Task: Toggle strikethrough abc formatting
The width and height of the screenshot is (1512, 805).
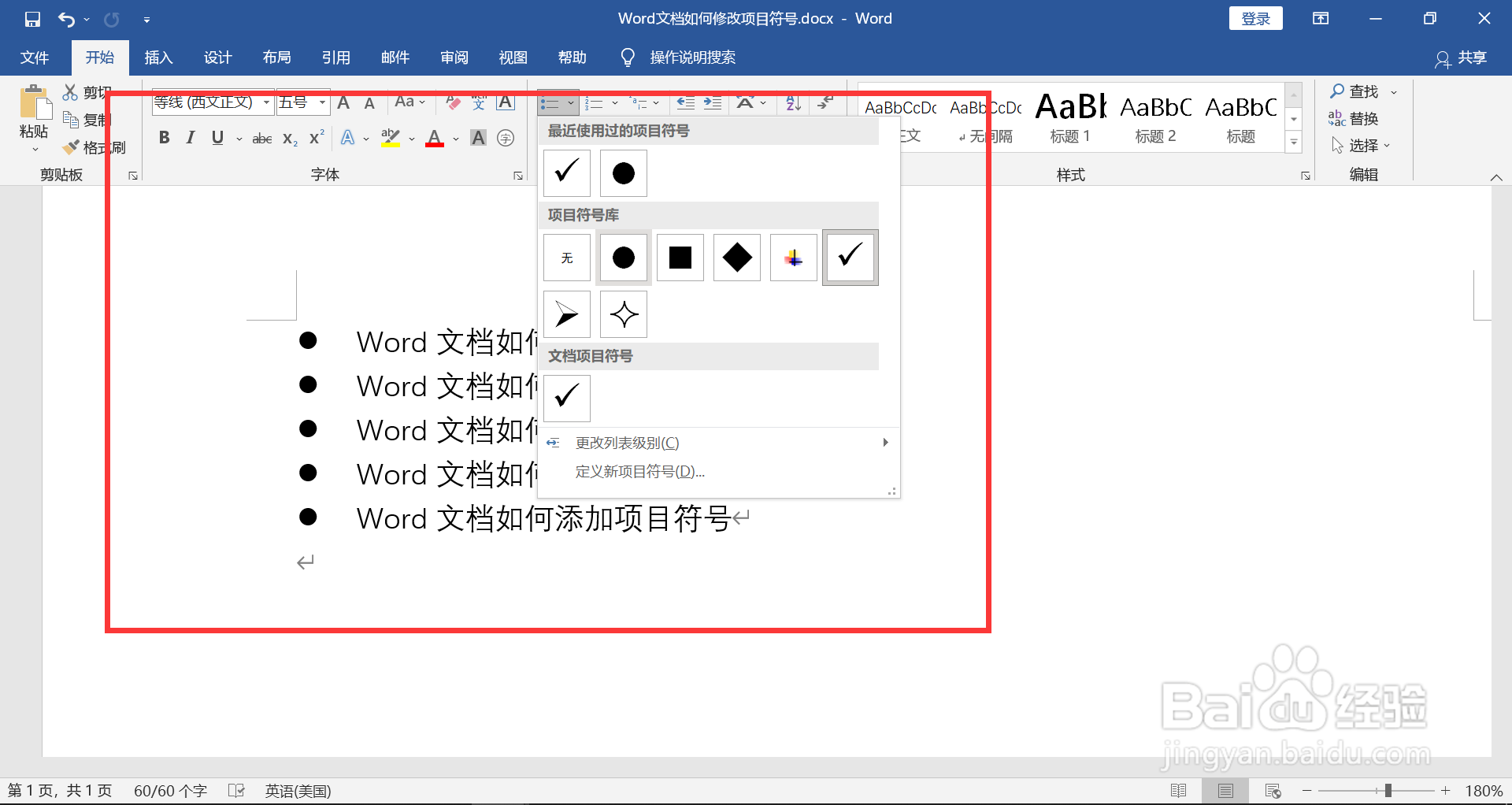Action: [x=261, y=139]
